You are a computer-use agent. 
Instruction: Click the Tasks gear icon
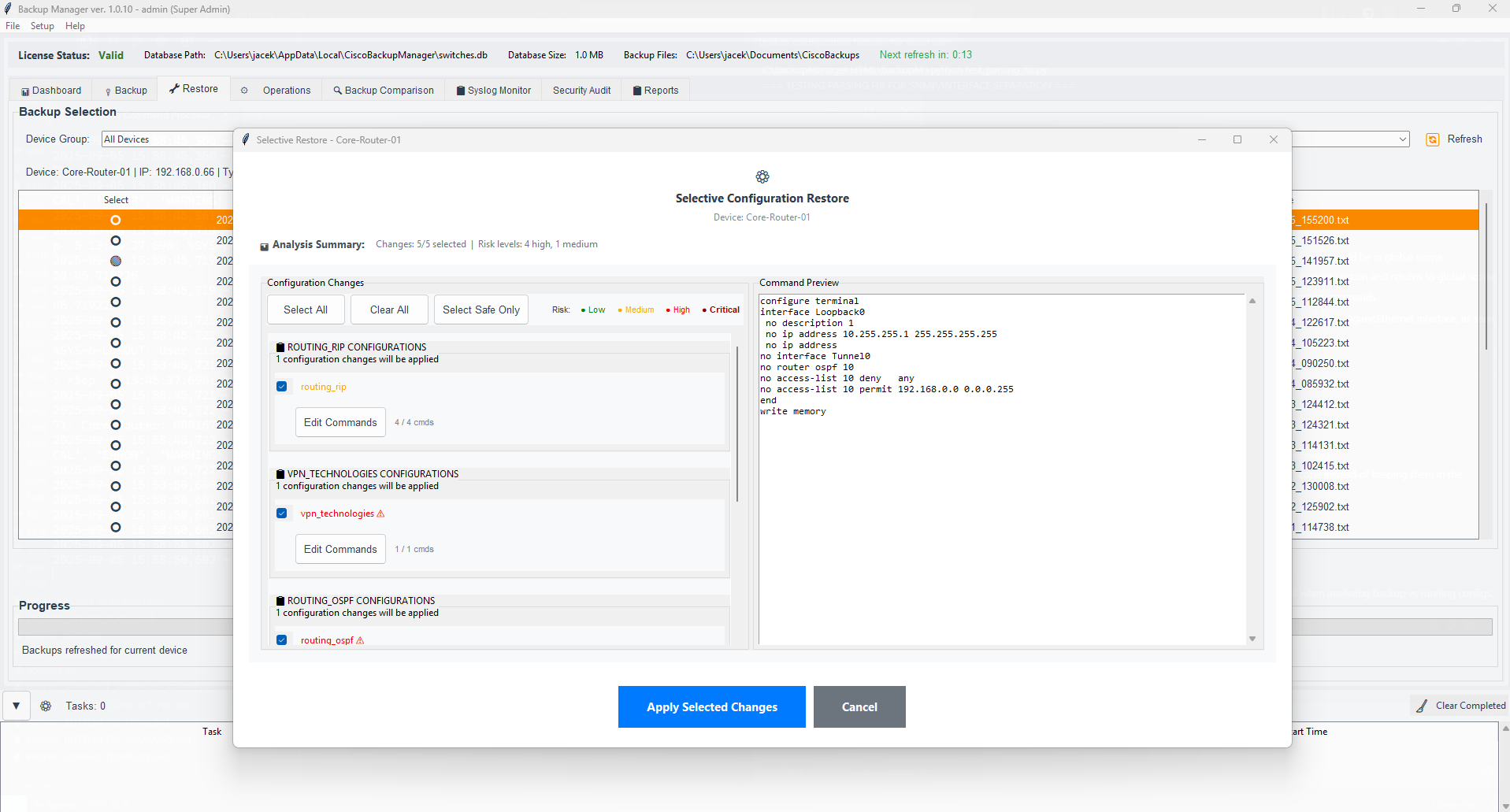[46, 706]
